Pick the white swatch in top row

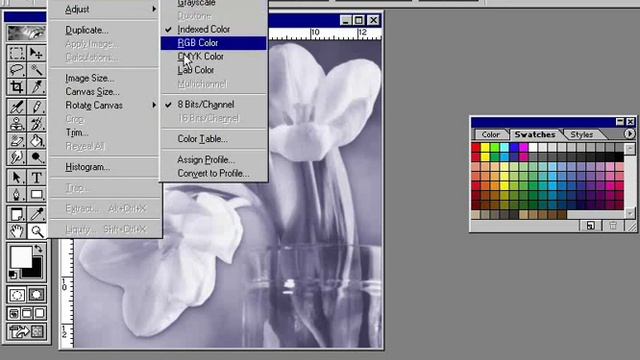pos(533,147)
